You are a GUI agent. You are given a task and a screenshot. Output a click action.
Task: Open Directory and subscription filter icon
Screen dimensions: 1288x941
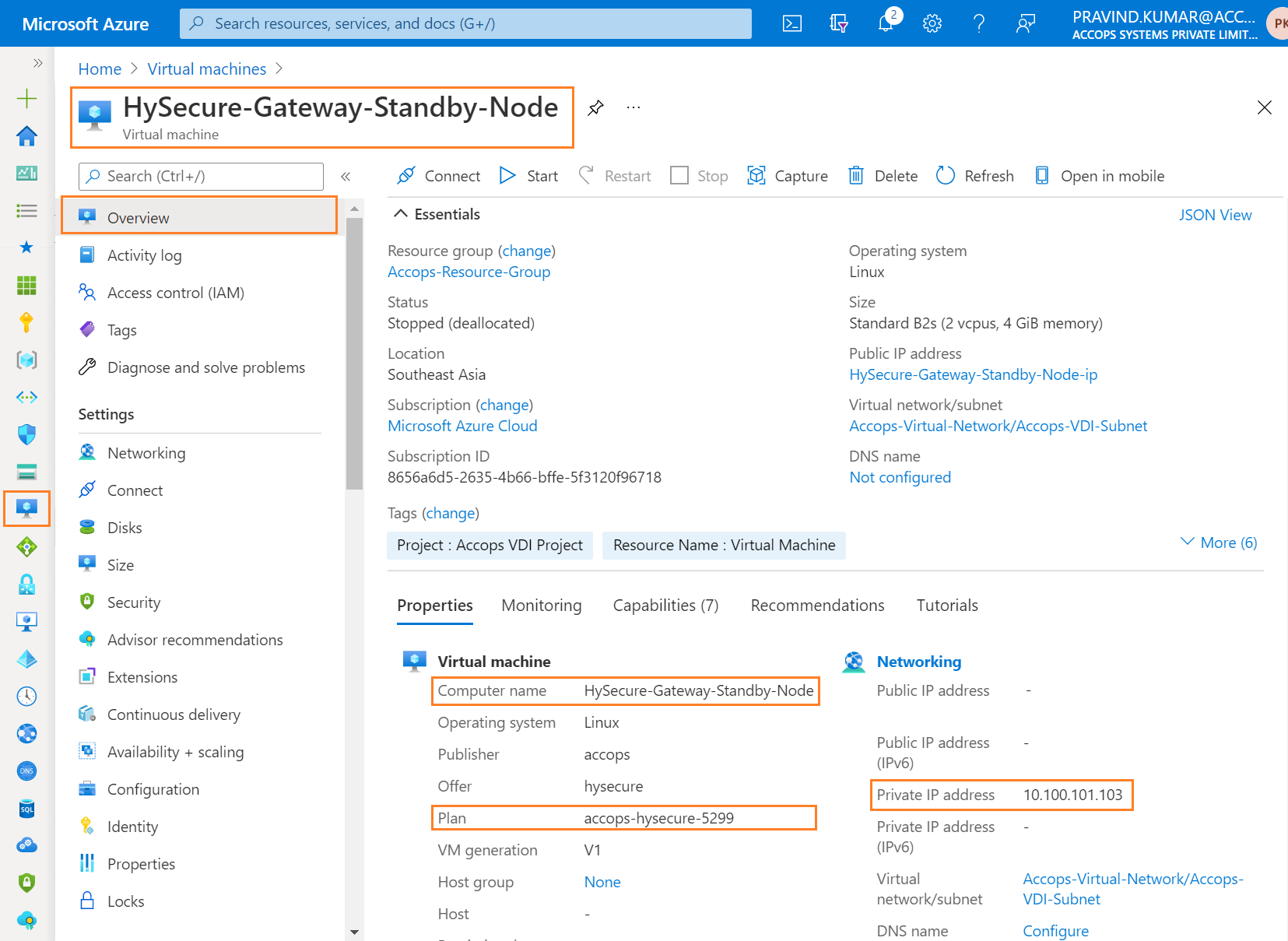click(x=839, y=23)
